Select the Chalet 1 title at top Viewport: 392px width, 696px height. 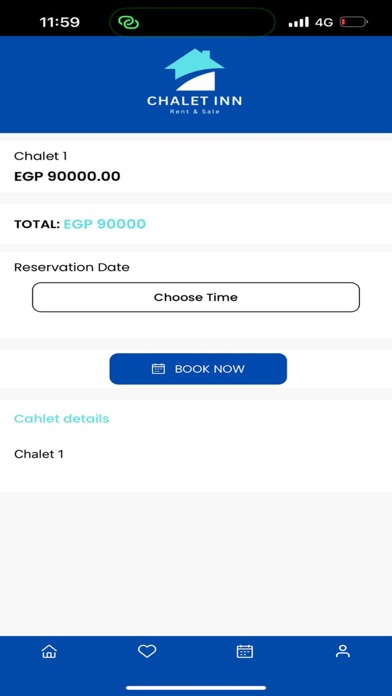[40, 156]
